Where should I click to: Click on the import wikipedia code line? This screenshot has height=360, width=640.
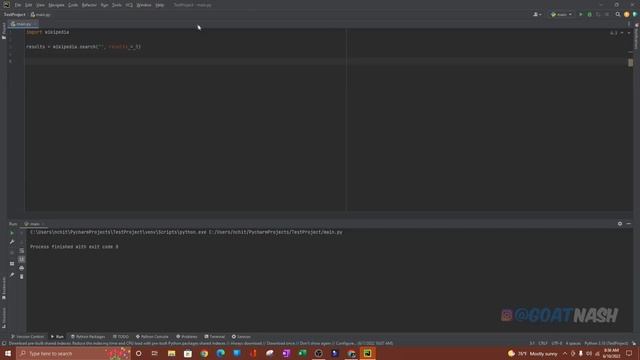click(x=48, y=32)
